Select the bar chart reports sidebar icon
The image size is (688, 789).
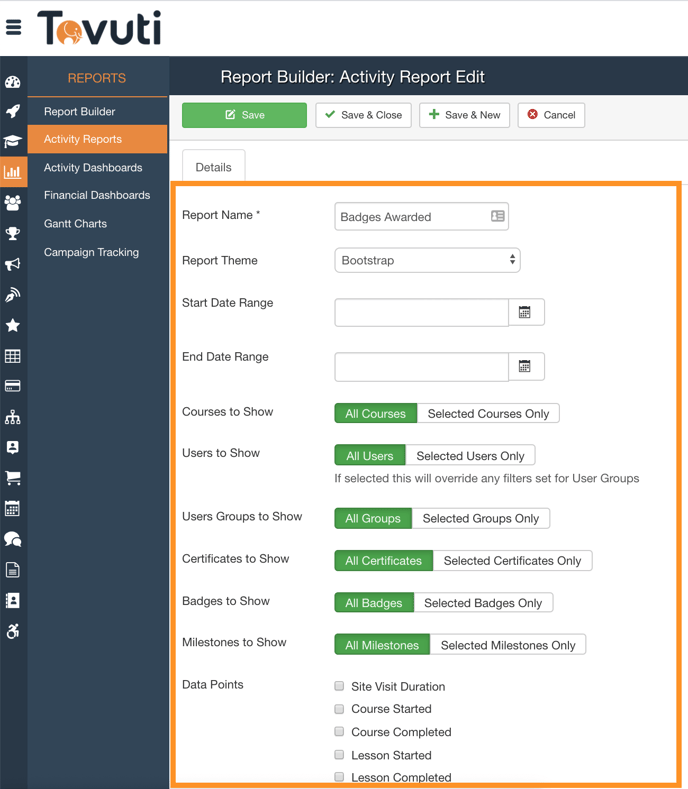tap(13, 172)
